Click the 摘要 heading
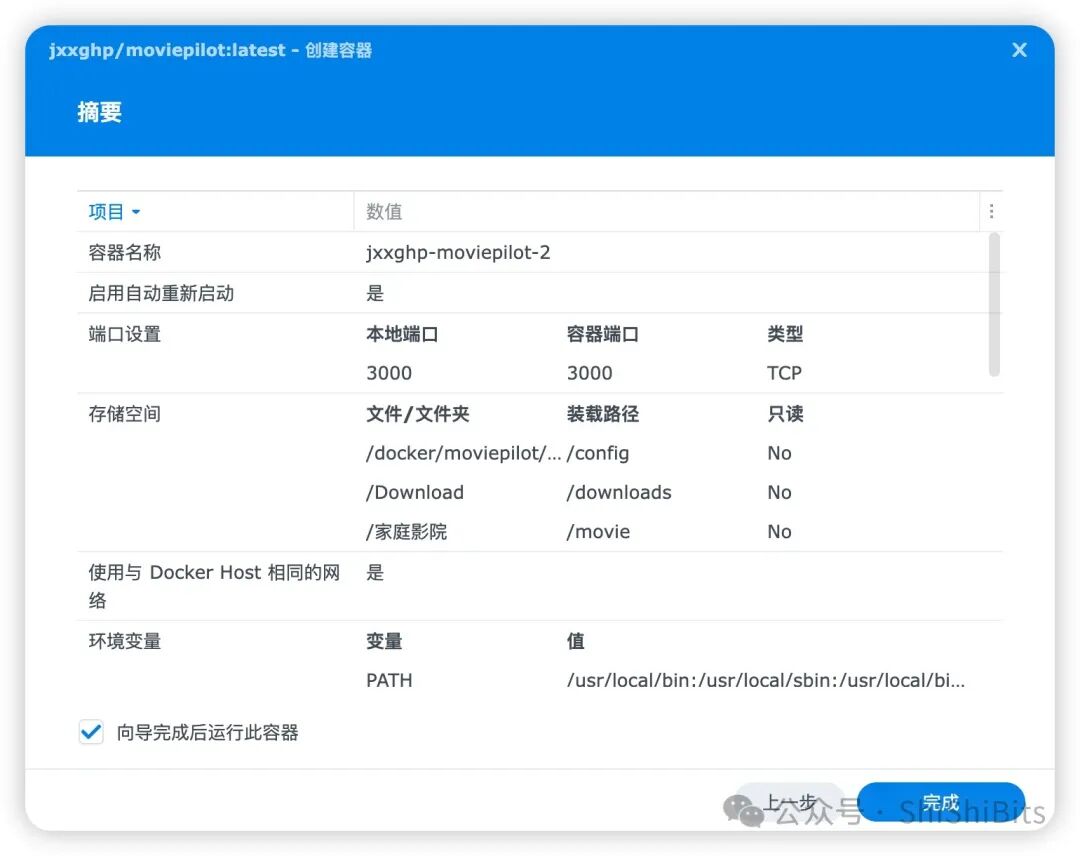 tap(99, 112)
